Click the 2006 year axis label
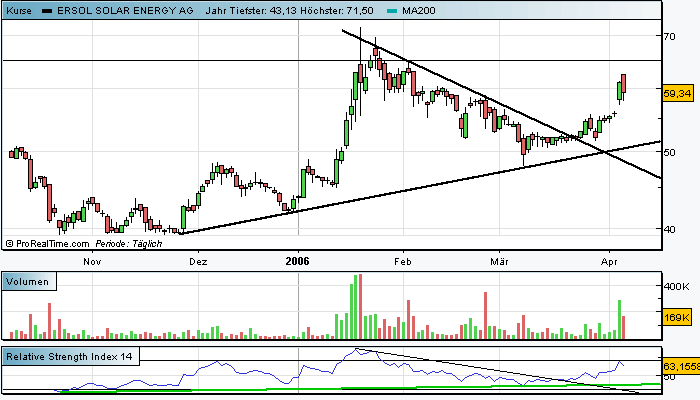700x400 pixels. 297,261
